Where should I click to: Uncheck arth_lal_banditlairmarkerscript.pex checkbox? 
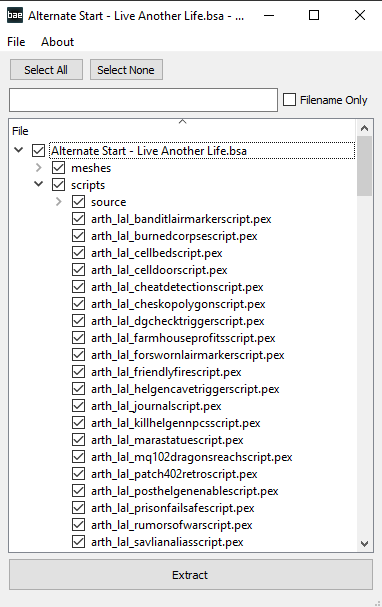79,219
